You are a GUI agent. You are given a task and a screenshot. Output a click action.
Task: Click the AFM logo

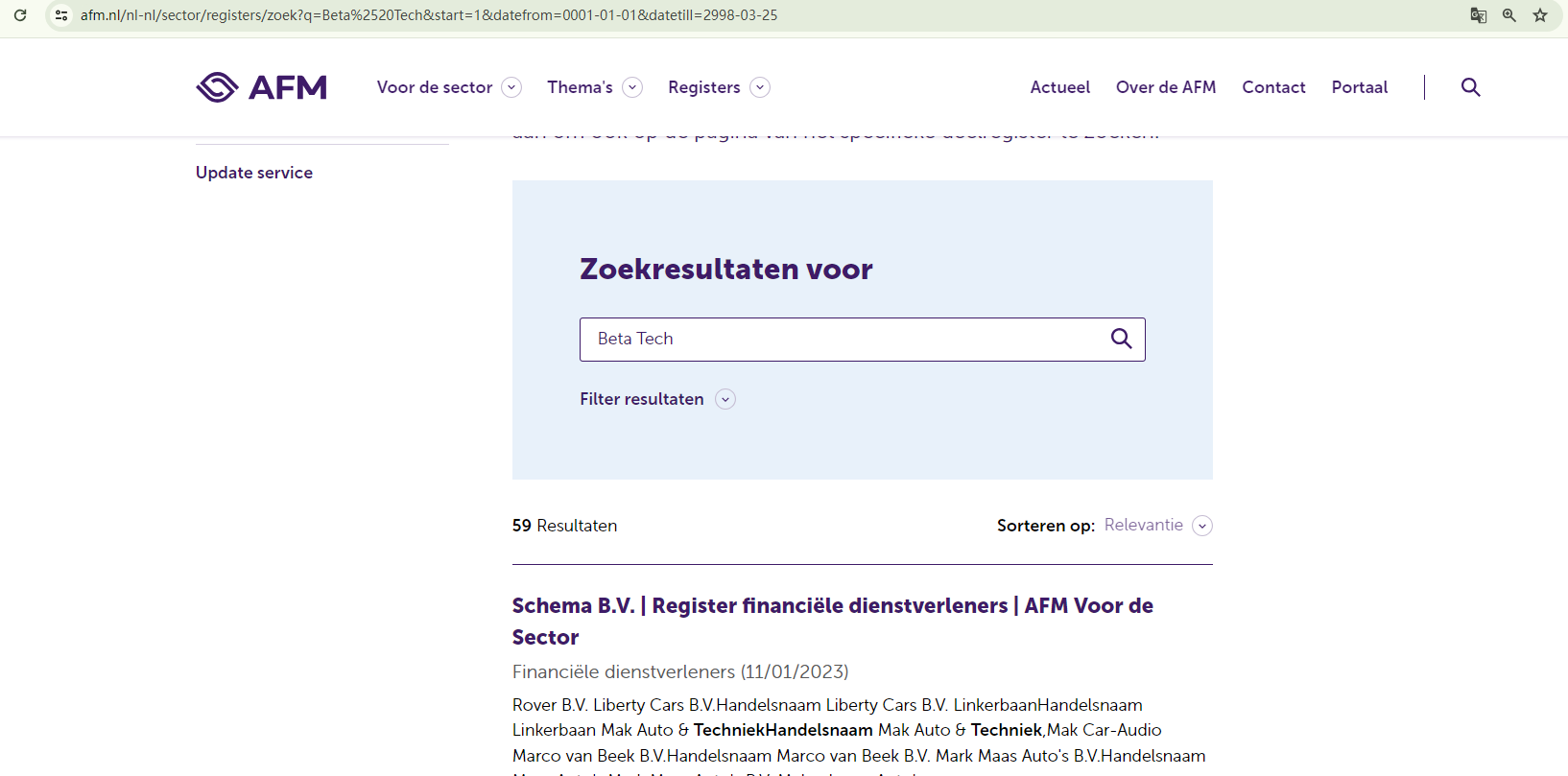[261, 87]
